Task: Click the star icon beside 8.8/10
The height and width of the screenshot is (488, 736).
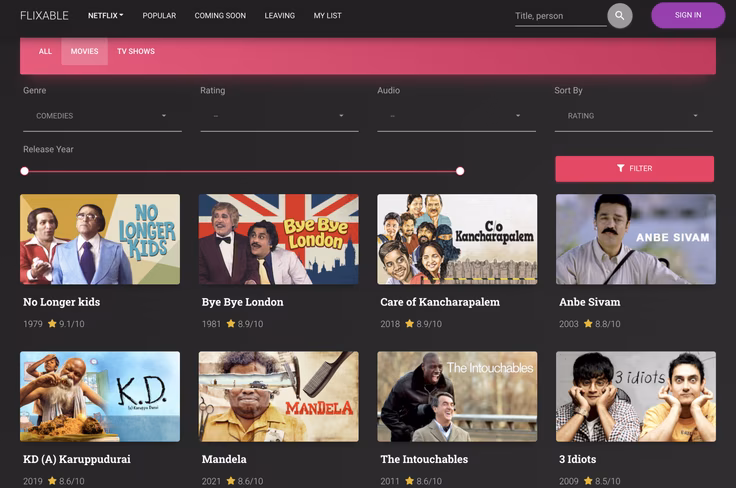Action: pos(588,323)
